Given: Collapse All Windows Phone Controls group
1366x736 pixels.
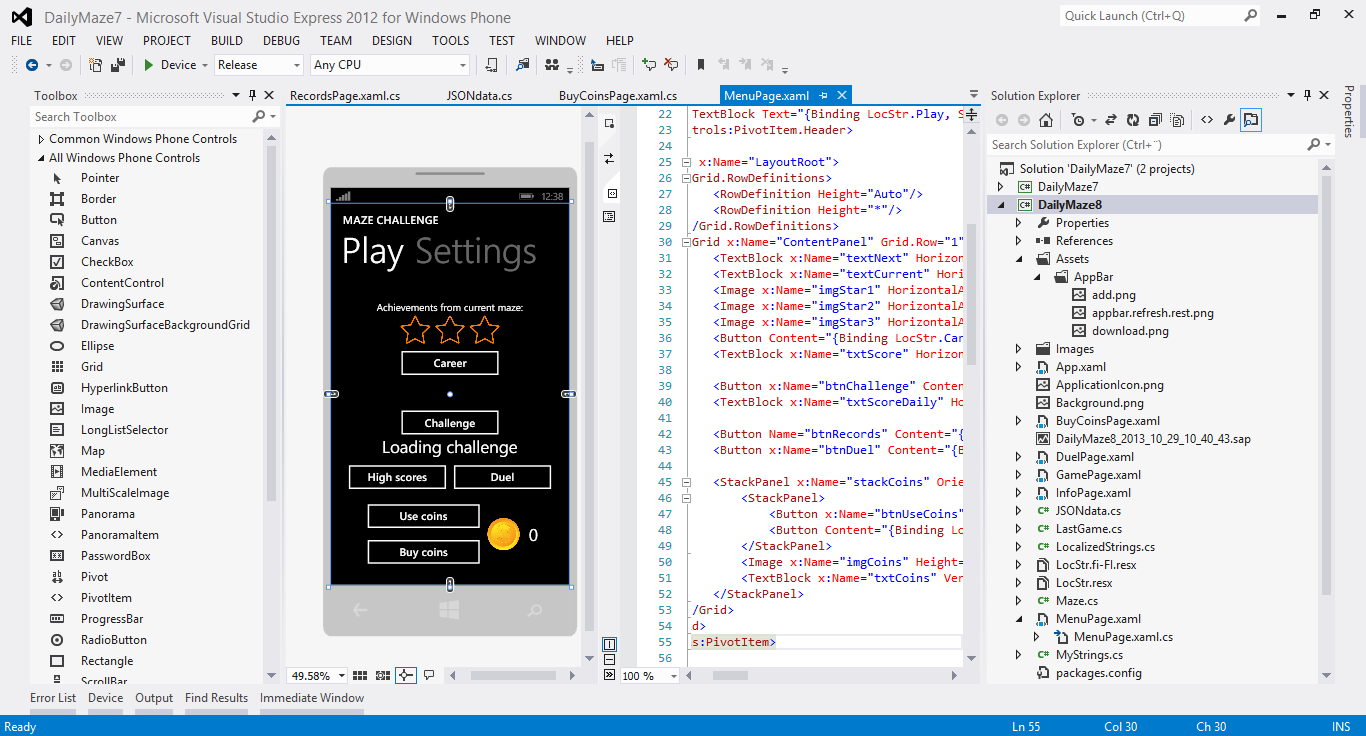Looking at the screenshot, I should coord(42,158).
